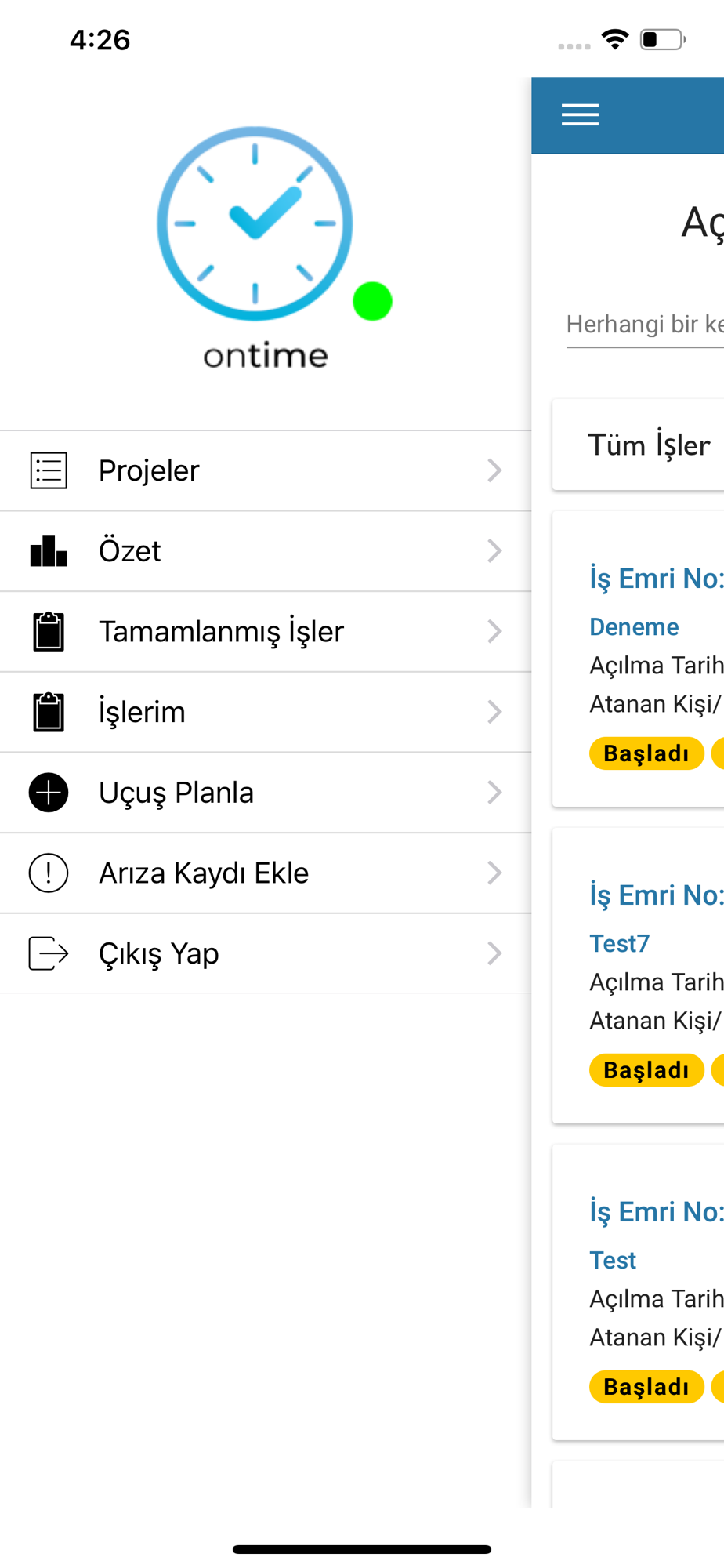Screen dimensions: 724x1568
Task: Open the Tamamlanmış İşler menu item
Action: [222, 631]
